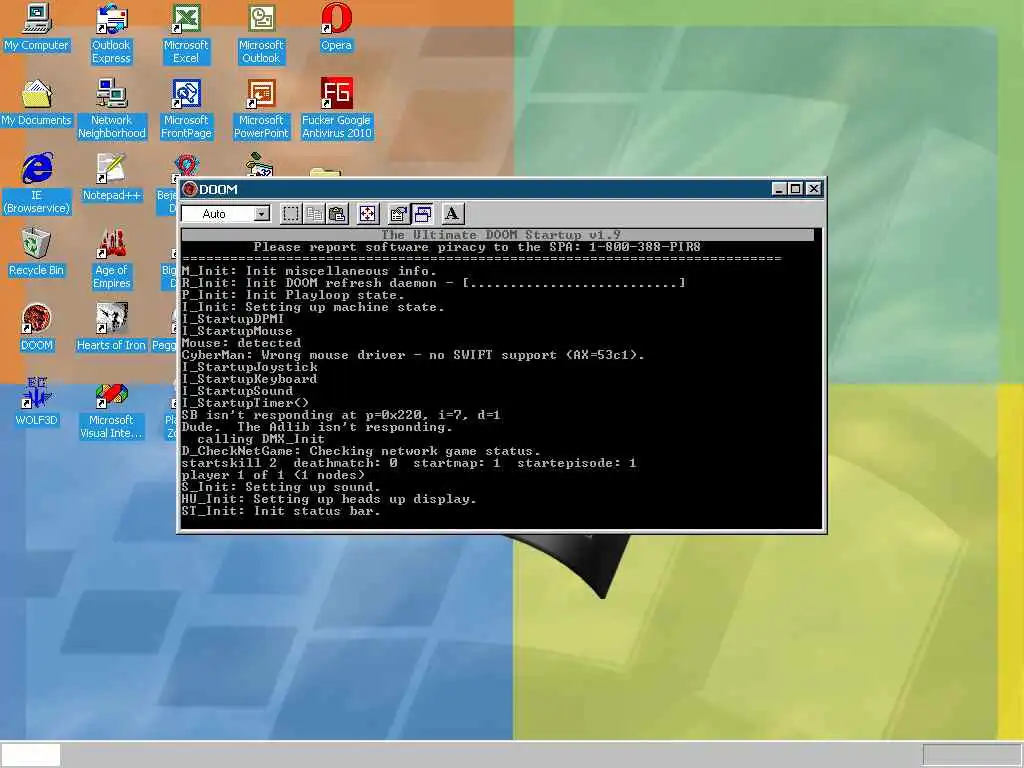Click the 'I_StartupMouse' console line
The width and height of the screenshot is (1024, 768).
pos(237,331)
